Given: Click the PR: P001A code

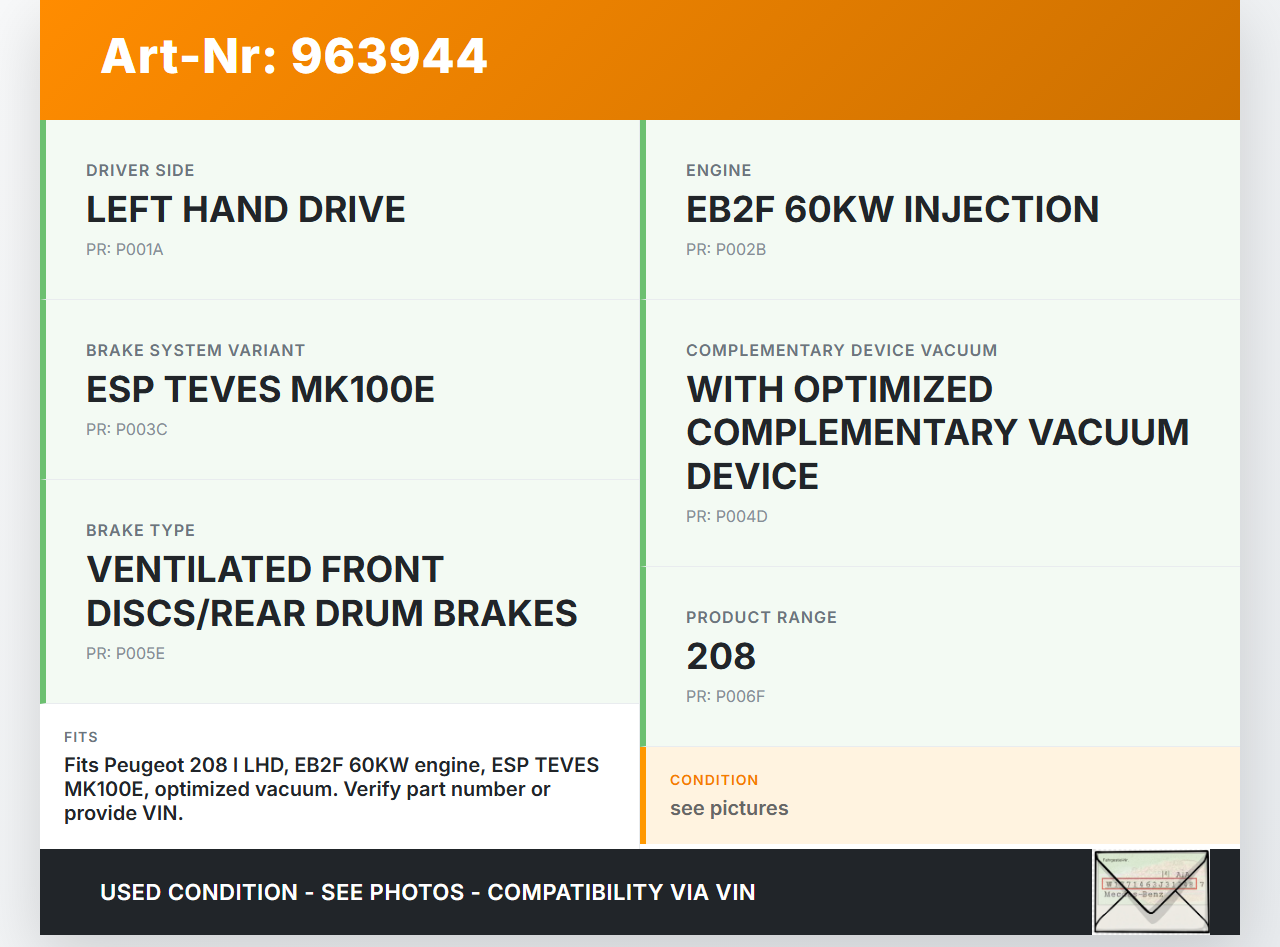Looking at the screenshot, I should (x=124, y=250).
